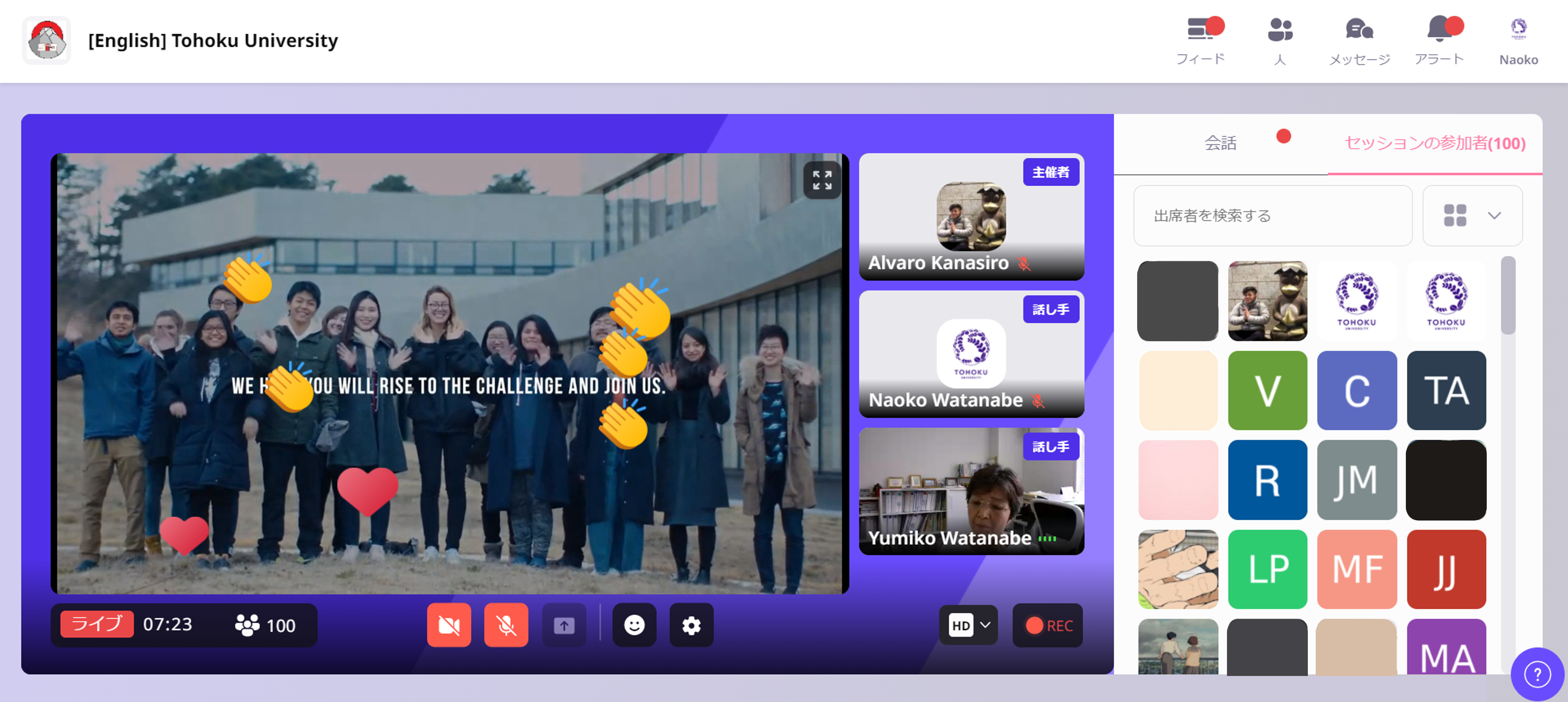Screen dimensions: 1568x702
Task: Click the 出席者を検索する search field
Action: coord(1272,216)
